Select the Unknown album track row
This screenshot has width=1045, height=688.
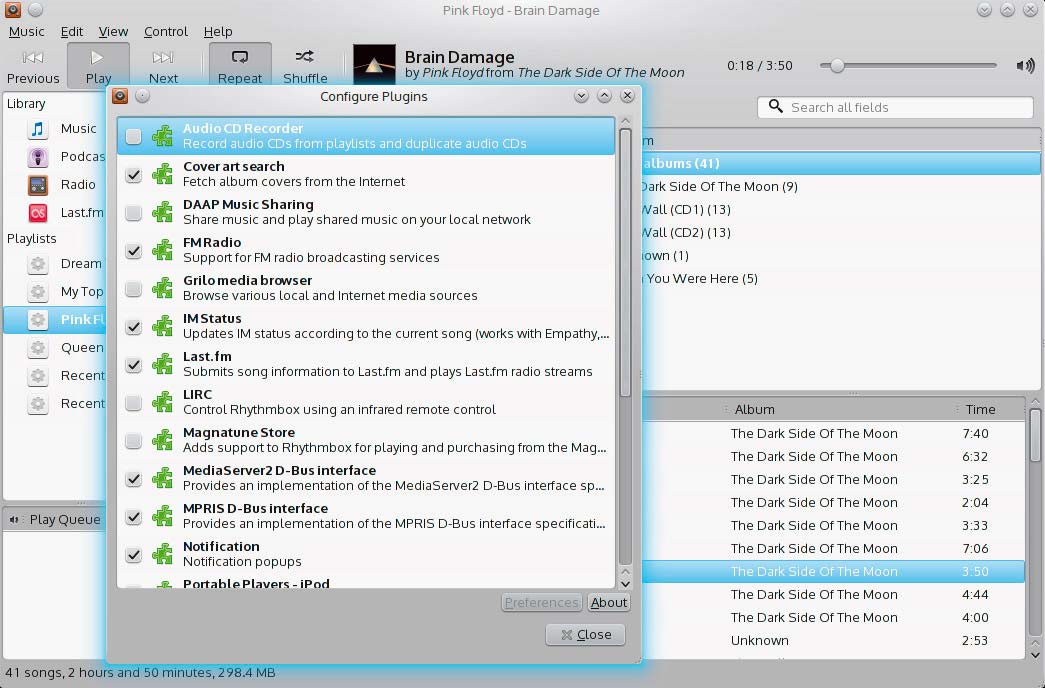(x=833, y=641)
